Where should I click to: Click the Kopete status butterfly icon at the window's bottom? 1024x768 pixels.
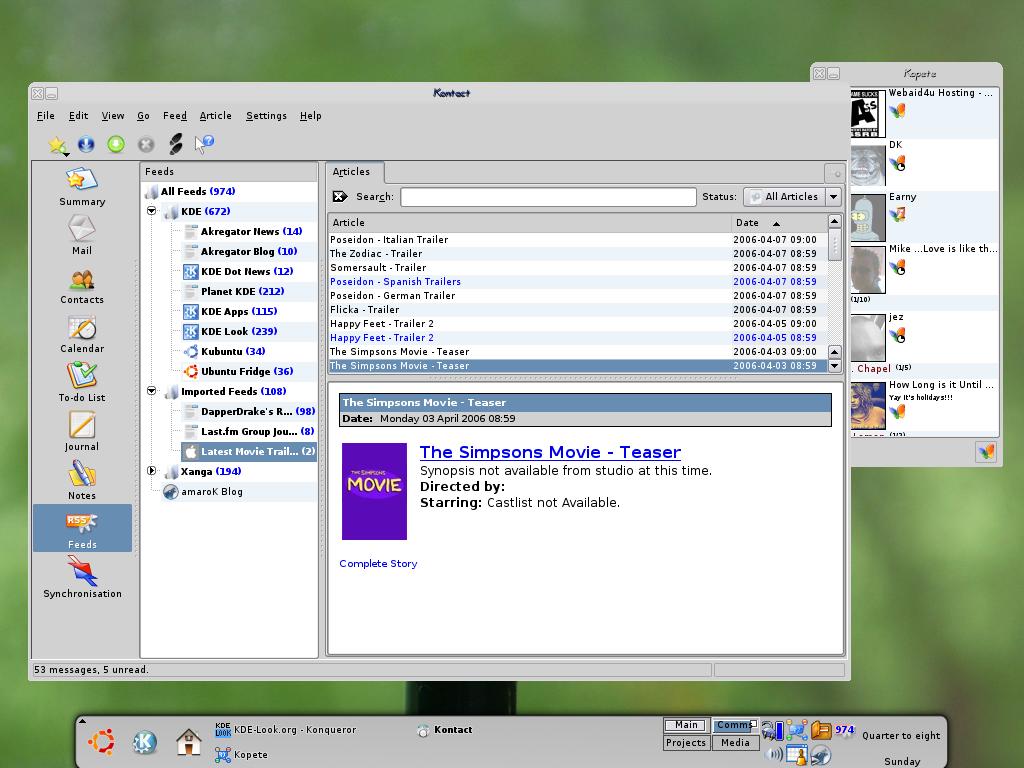(986, 451)
